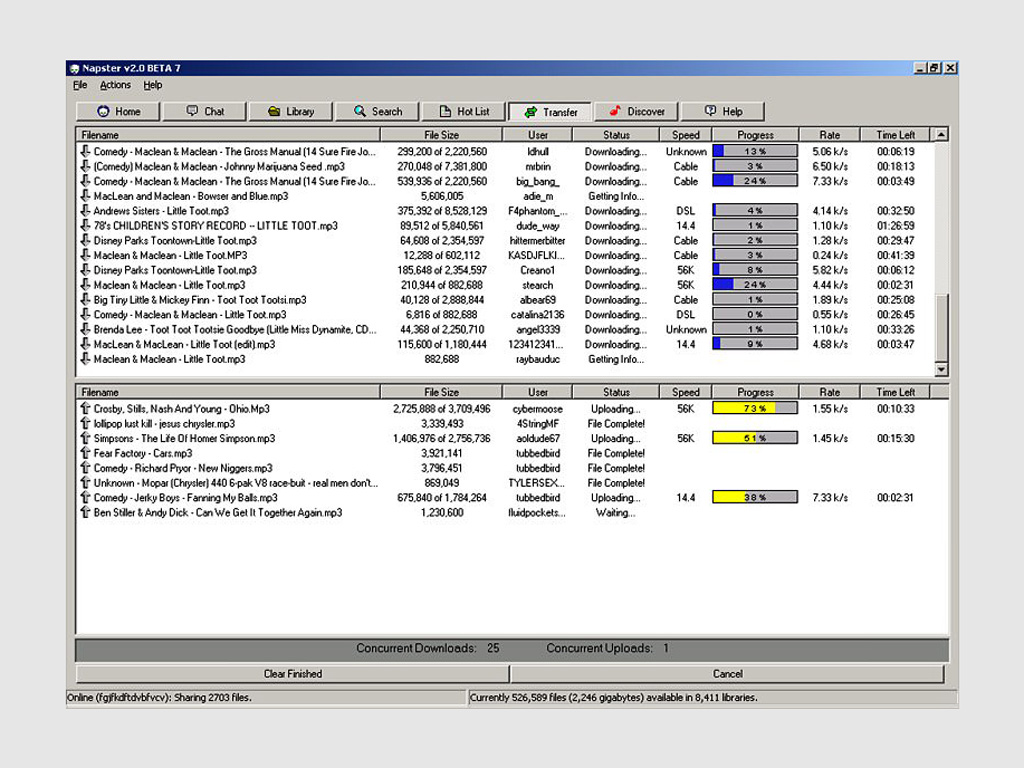Select user 'catalina2136' in downloads list

coord(537,315)
